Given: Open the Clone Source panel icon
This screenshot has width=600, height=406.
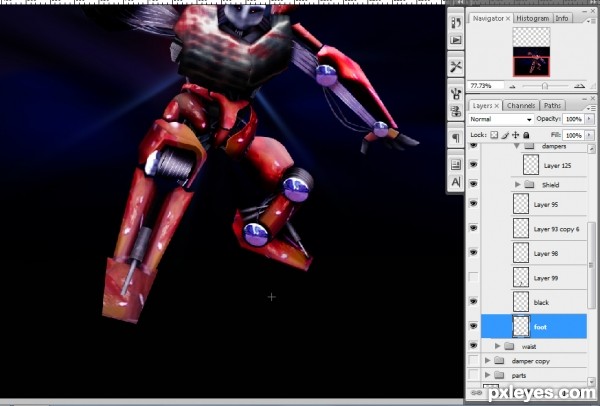Looking at the screenshot, I should coord(455,111).
